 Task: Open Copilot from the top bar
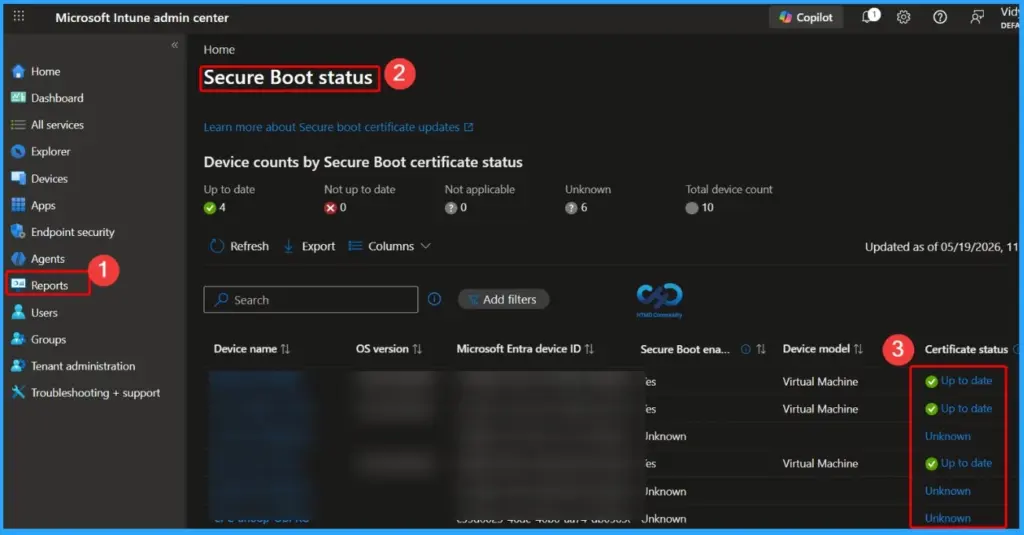(x=806, y=18)
